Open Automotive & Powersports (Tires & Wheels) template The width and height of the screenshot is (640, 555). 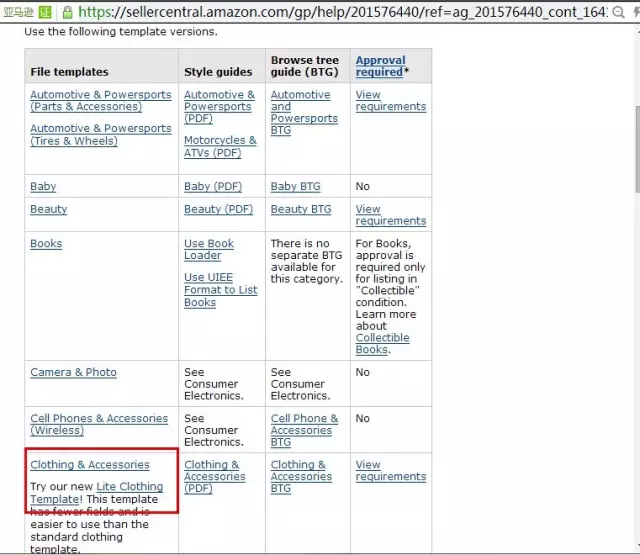click(x=101, y=134)
